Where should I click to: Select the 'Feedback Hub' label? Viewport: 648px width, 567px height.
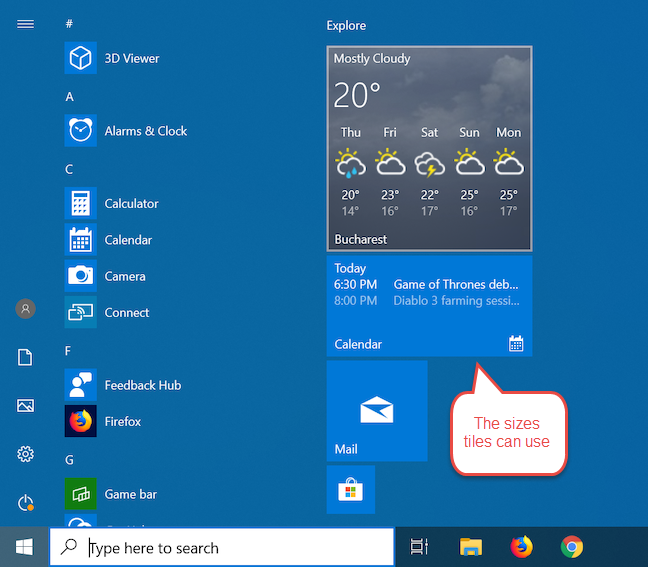pyautogui.click(x=143, y=386)
